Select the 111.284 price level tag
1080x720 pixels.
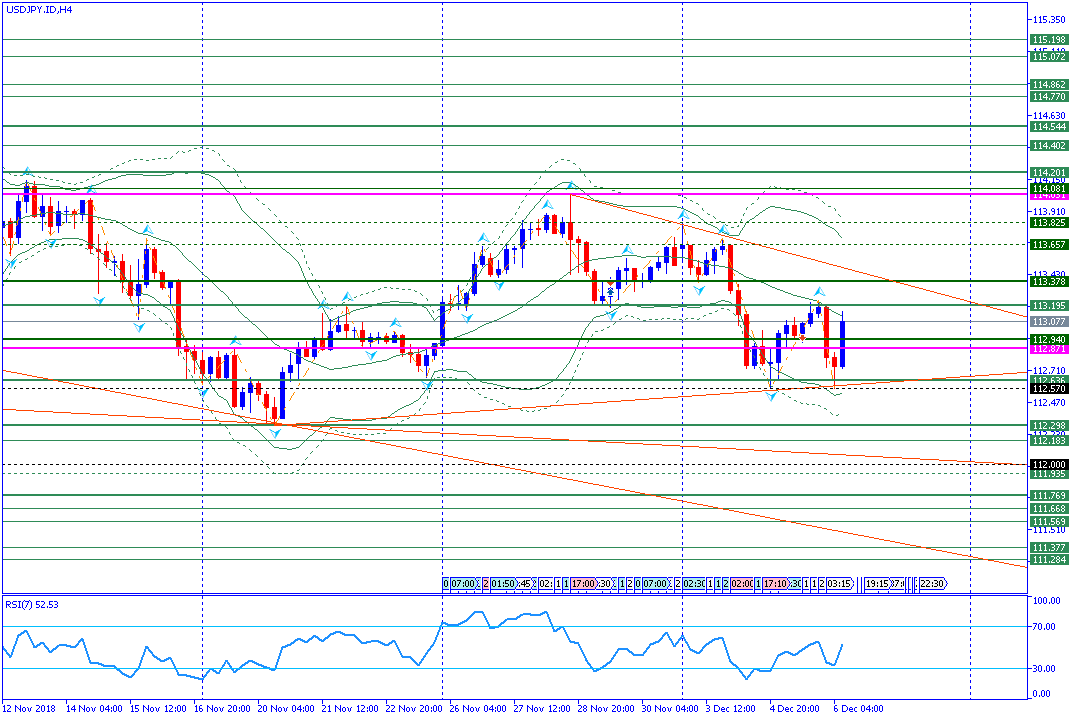click(1049, 560)
